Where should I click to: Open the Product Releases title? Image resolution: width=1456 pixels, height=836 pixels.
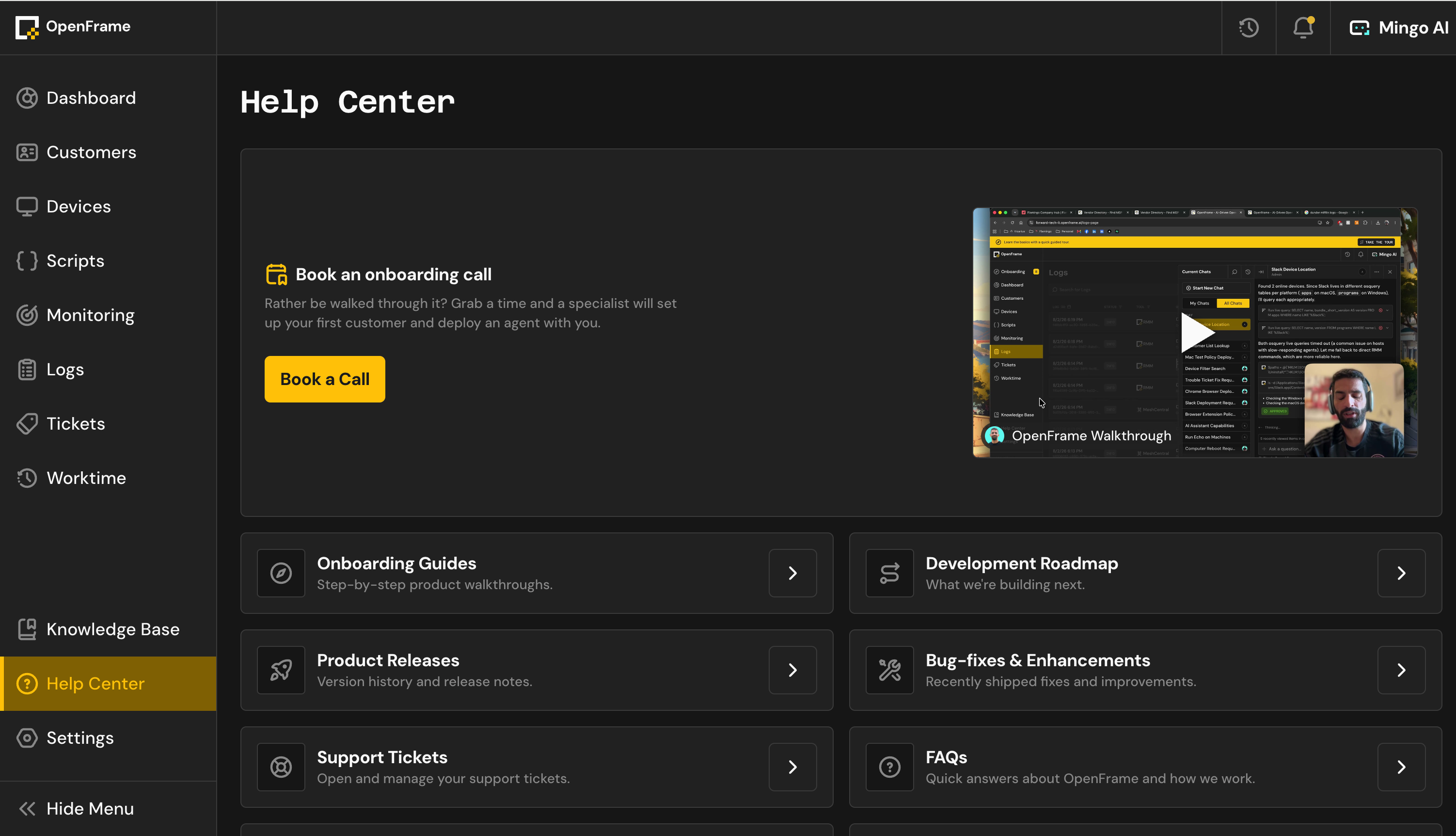(x=388, y=660)
